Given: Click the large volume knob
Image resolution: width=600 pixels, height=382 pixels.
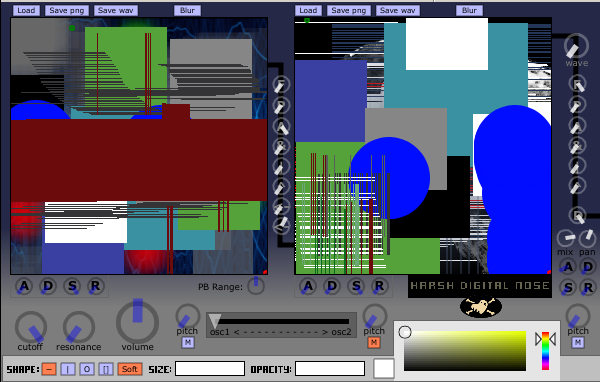Looking at the screenshot, I should click(x=137, y=322).
